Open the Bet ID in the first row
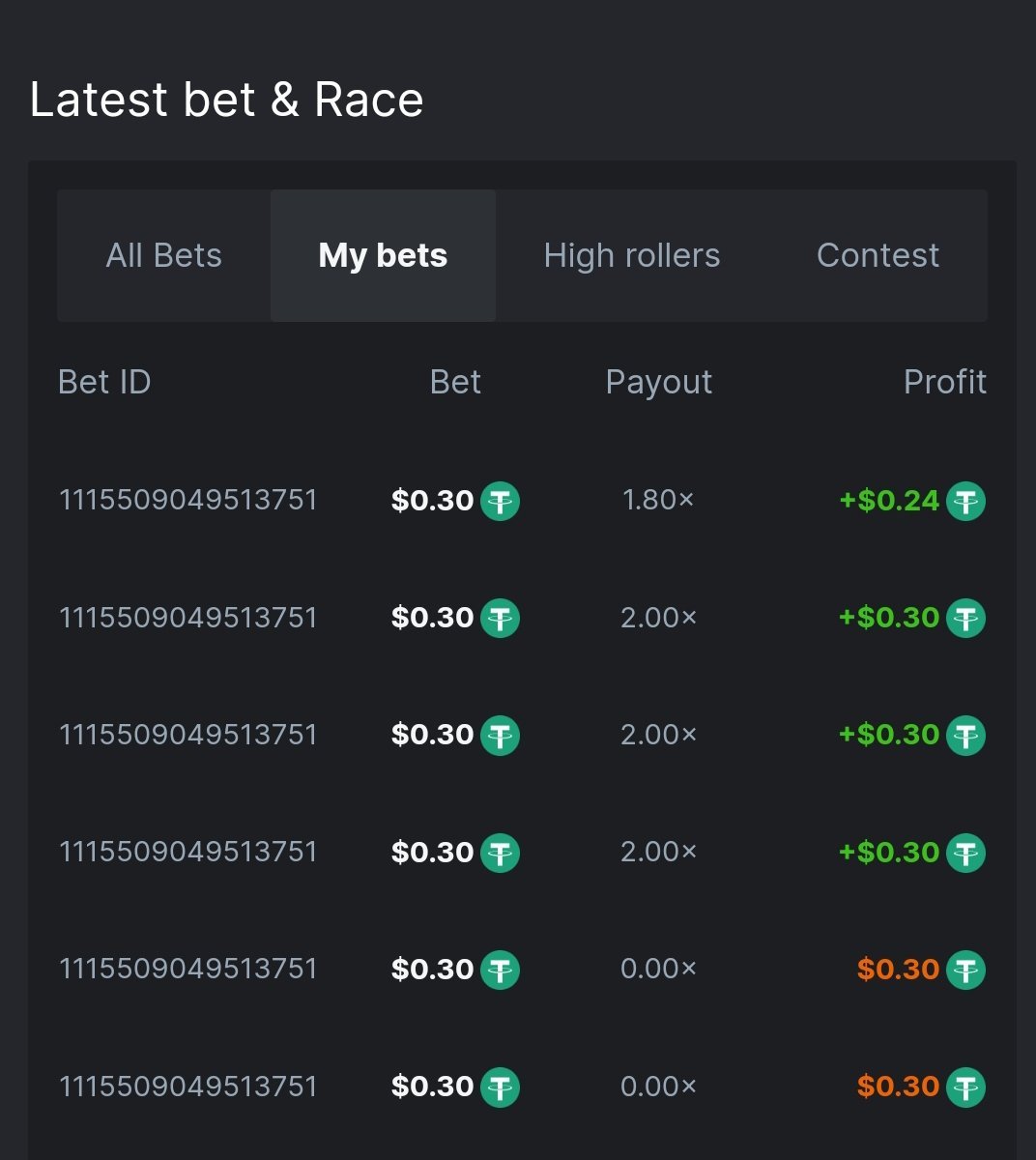This screenshot has height=1160, width=1036. pos(188,500)
